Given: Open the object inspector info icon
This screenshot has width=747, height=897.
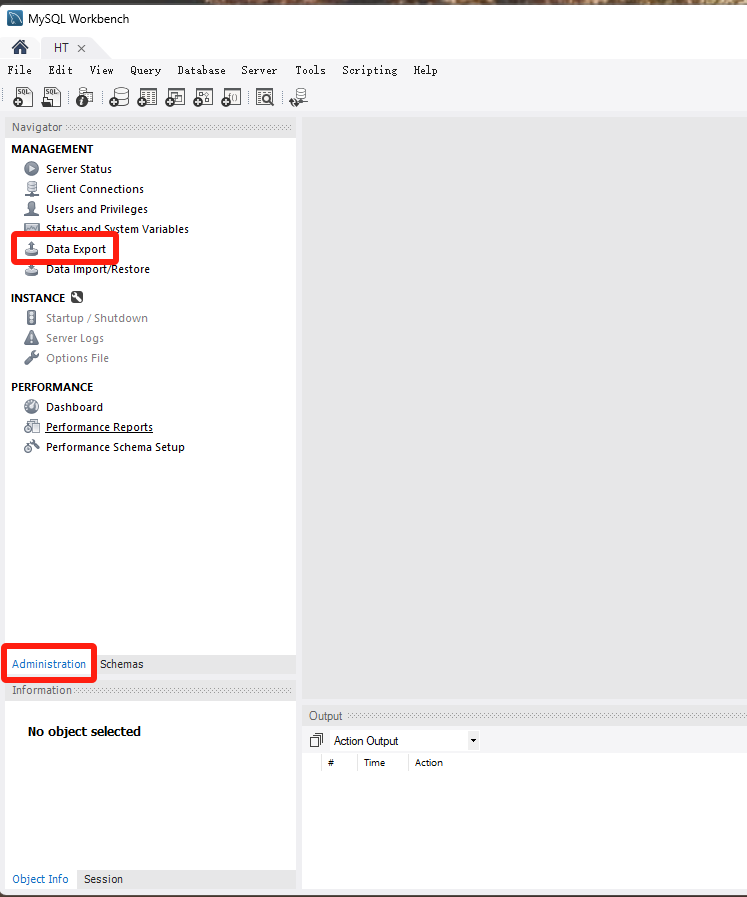Looking at the screenshot, I should tap(84, 97).
